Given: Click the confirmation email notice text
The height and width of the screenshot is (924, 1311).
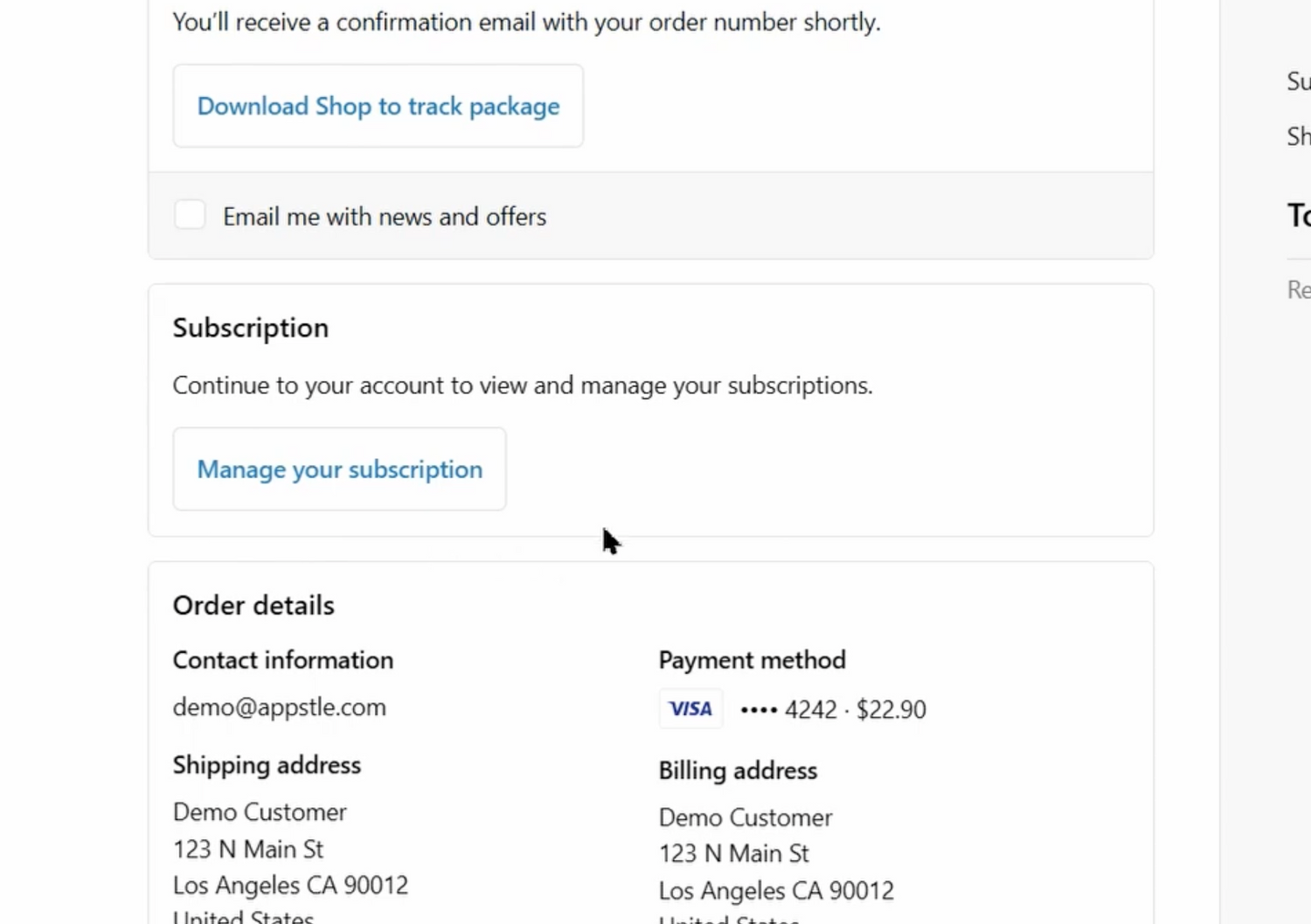Looking at the screenshot, I should click(525, 22).
